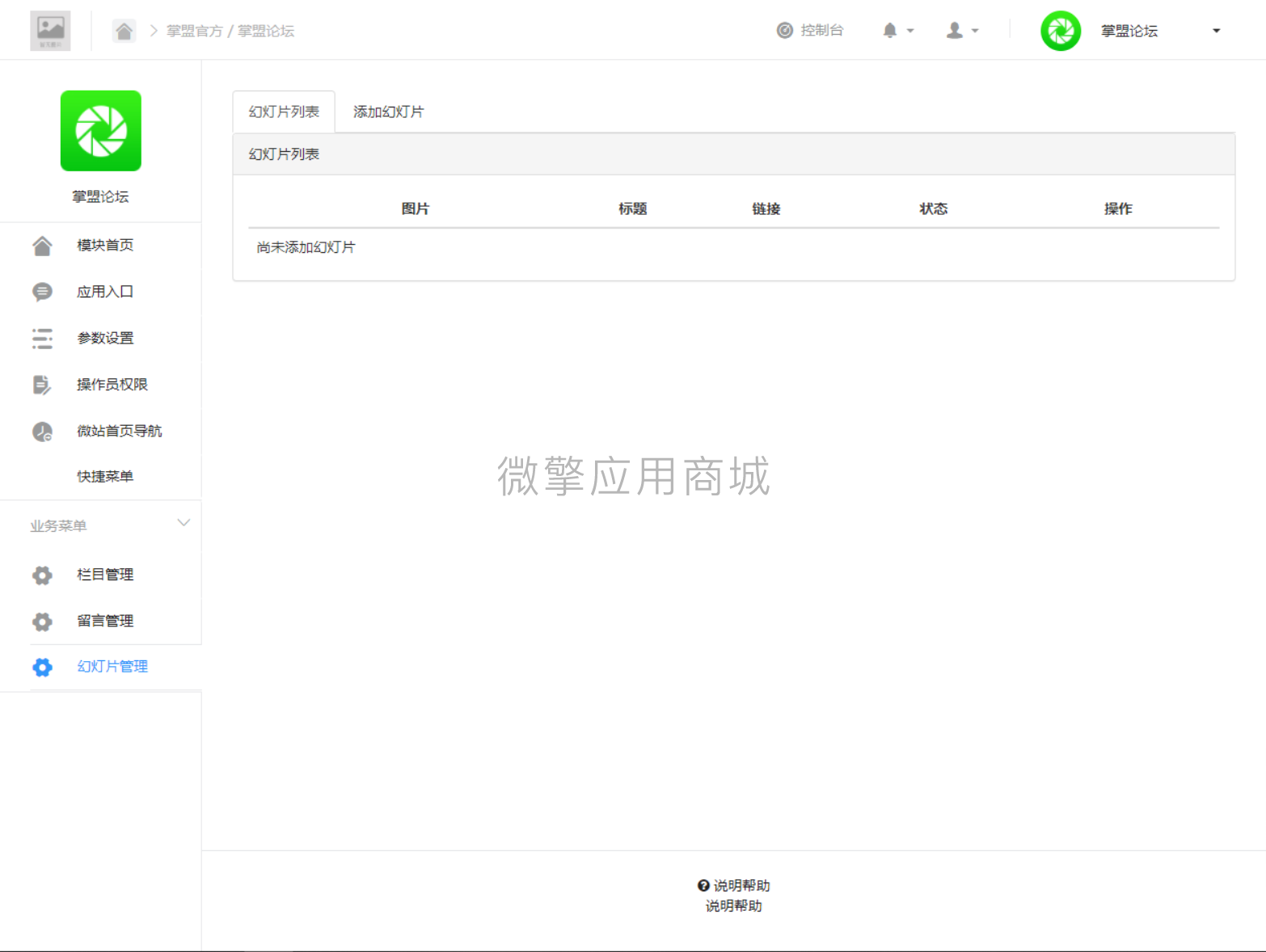Click the 控制台 link text
The width and height of the screenshot is (1266, 952).
822,31
